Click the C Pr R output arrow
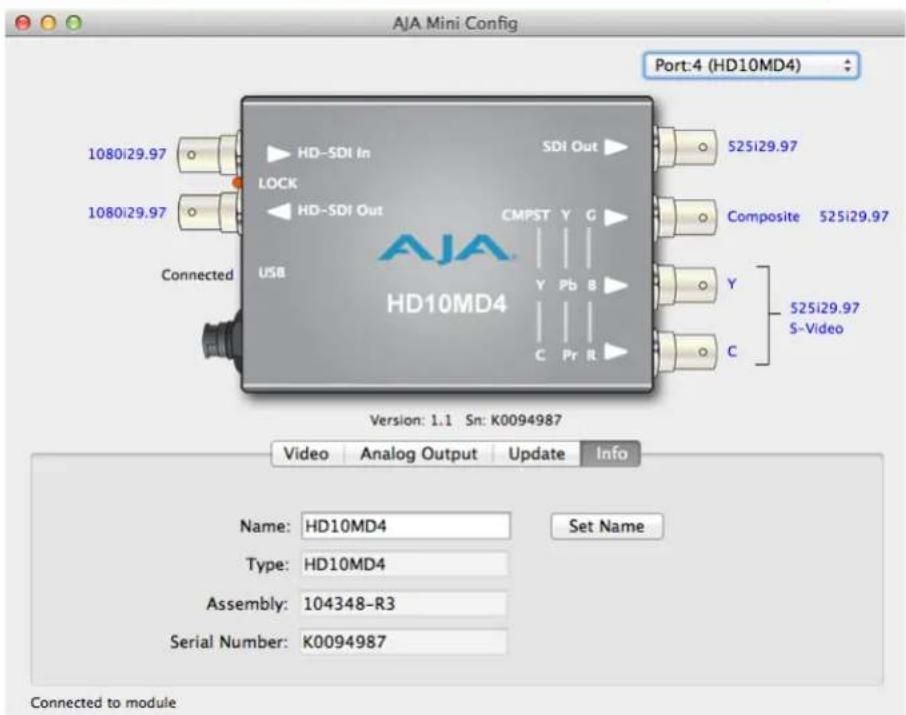The height and width of the screenshot is (715, 906). click(616, 351)
